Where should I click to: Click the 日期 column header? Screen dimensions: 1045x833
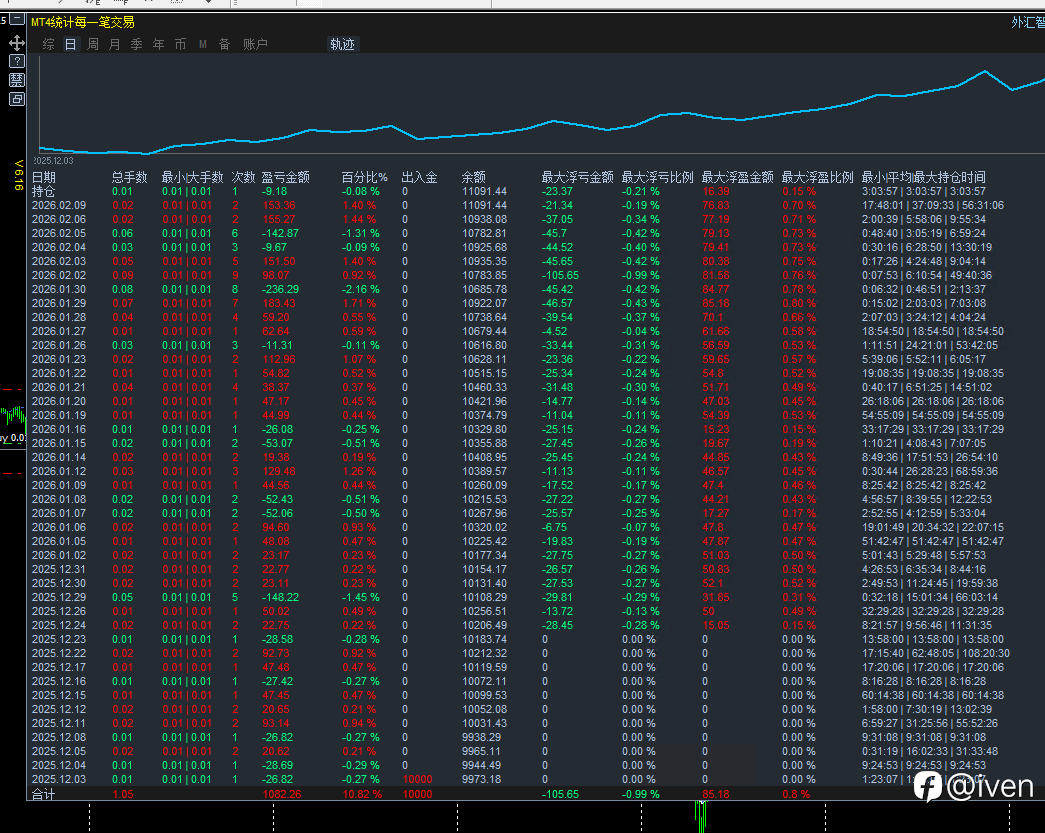(44, 177)
